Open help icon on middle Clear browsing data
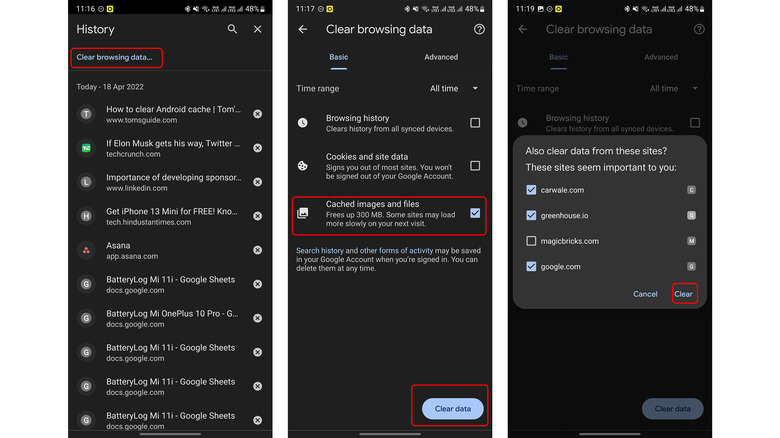780x438 pixels. (479, 29)
